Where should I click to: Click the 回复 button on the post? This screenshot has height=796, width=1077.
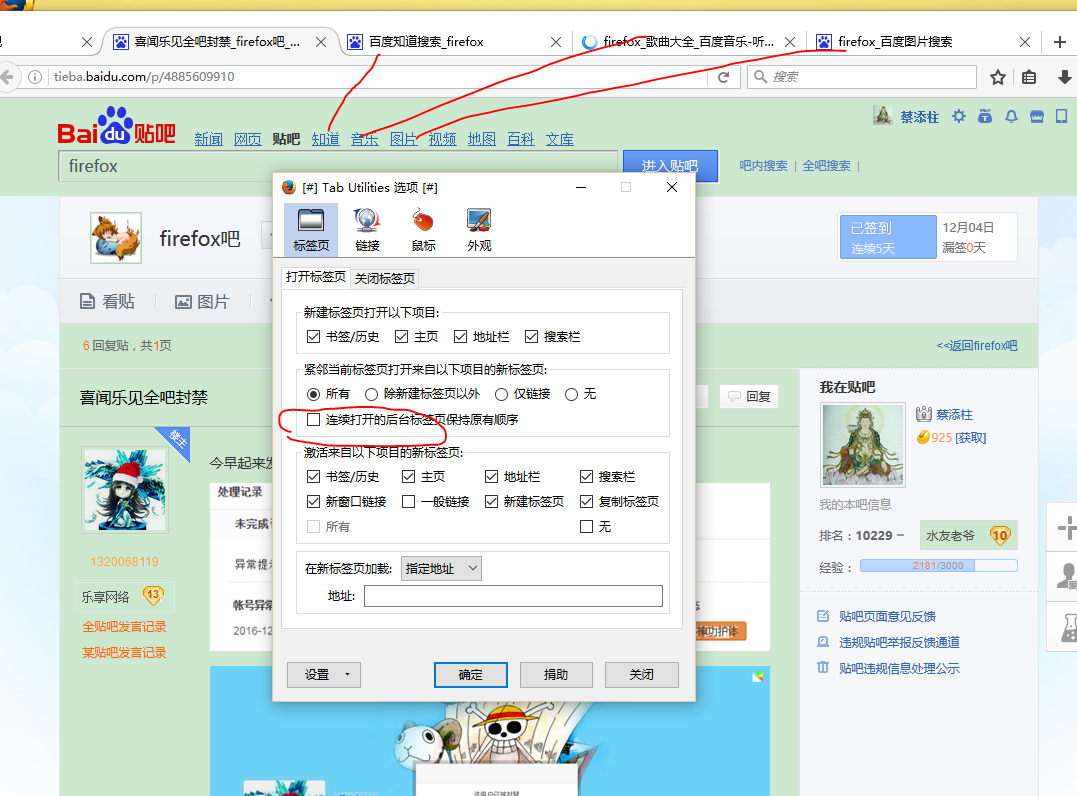[x=749, y=396]
